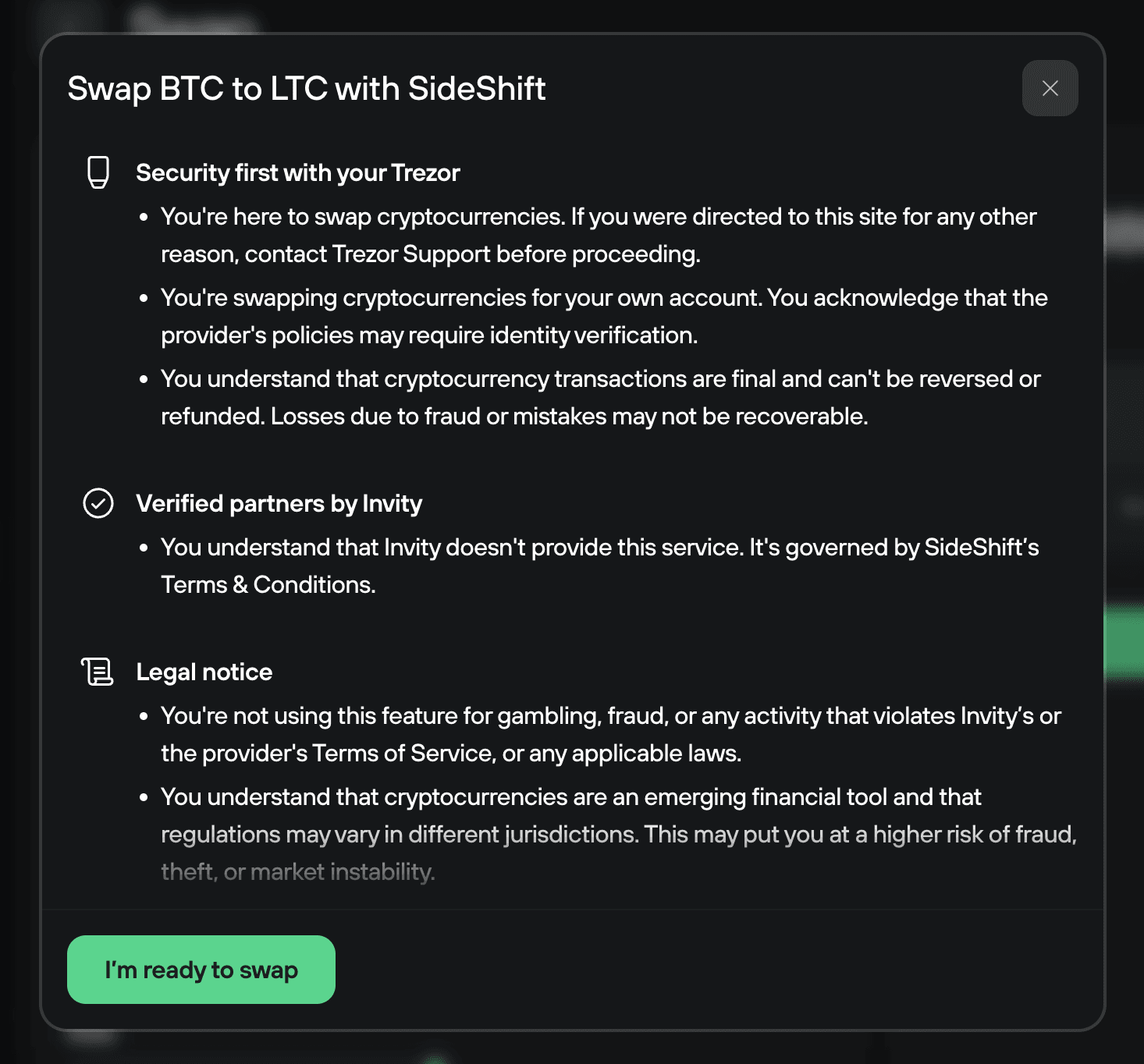Viewport: 1144px width, 1064px height.
Task: Select the icon beside Security first heading
Action: 97,172
